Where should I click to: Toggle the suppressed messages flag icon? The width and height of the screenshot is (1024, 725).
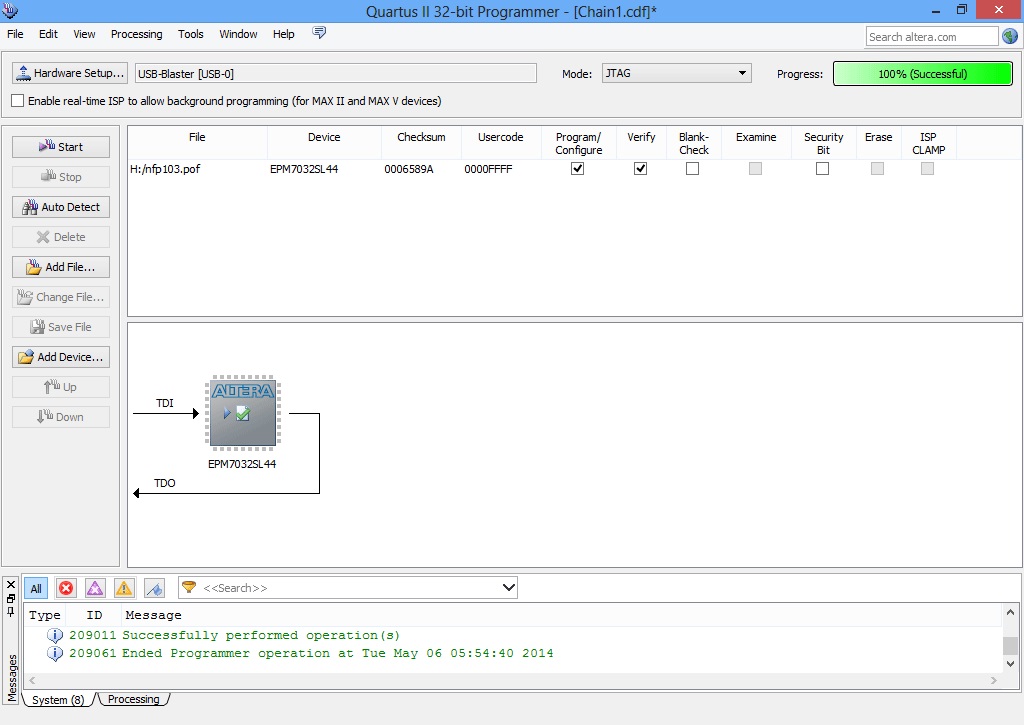[154, 588]
